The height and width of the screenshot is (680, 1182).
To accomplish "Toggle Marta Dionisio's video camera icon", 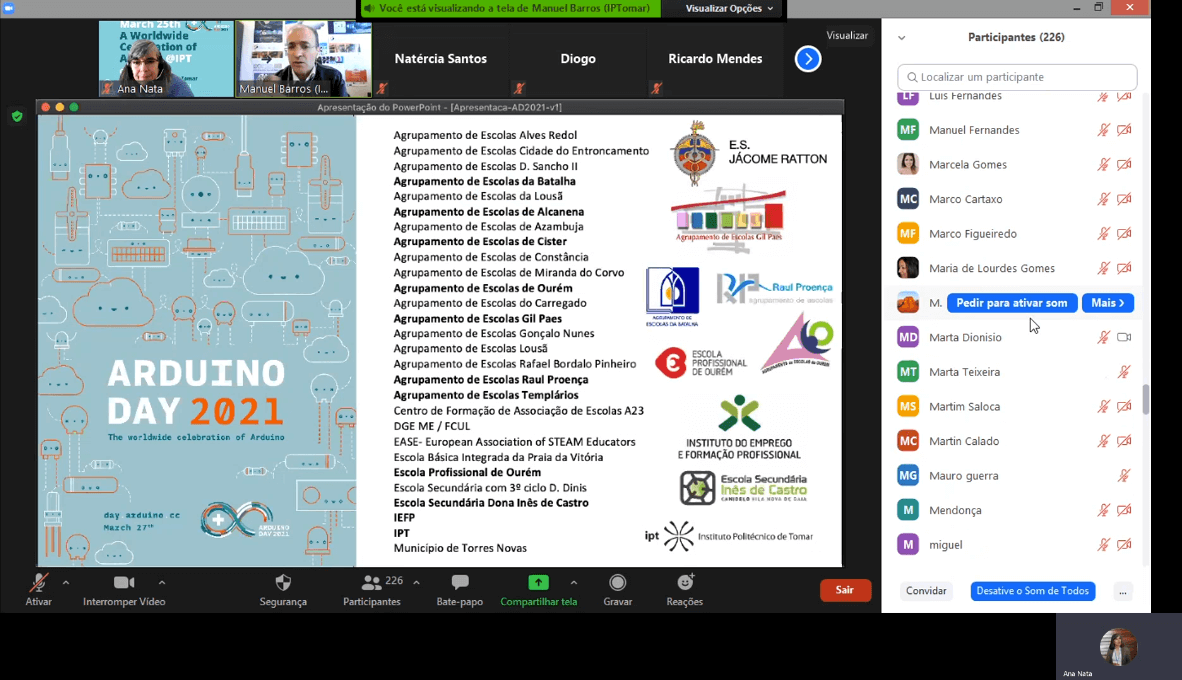I will [x=1124, y=338].
